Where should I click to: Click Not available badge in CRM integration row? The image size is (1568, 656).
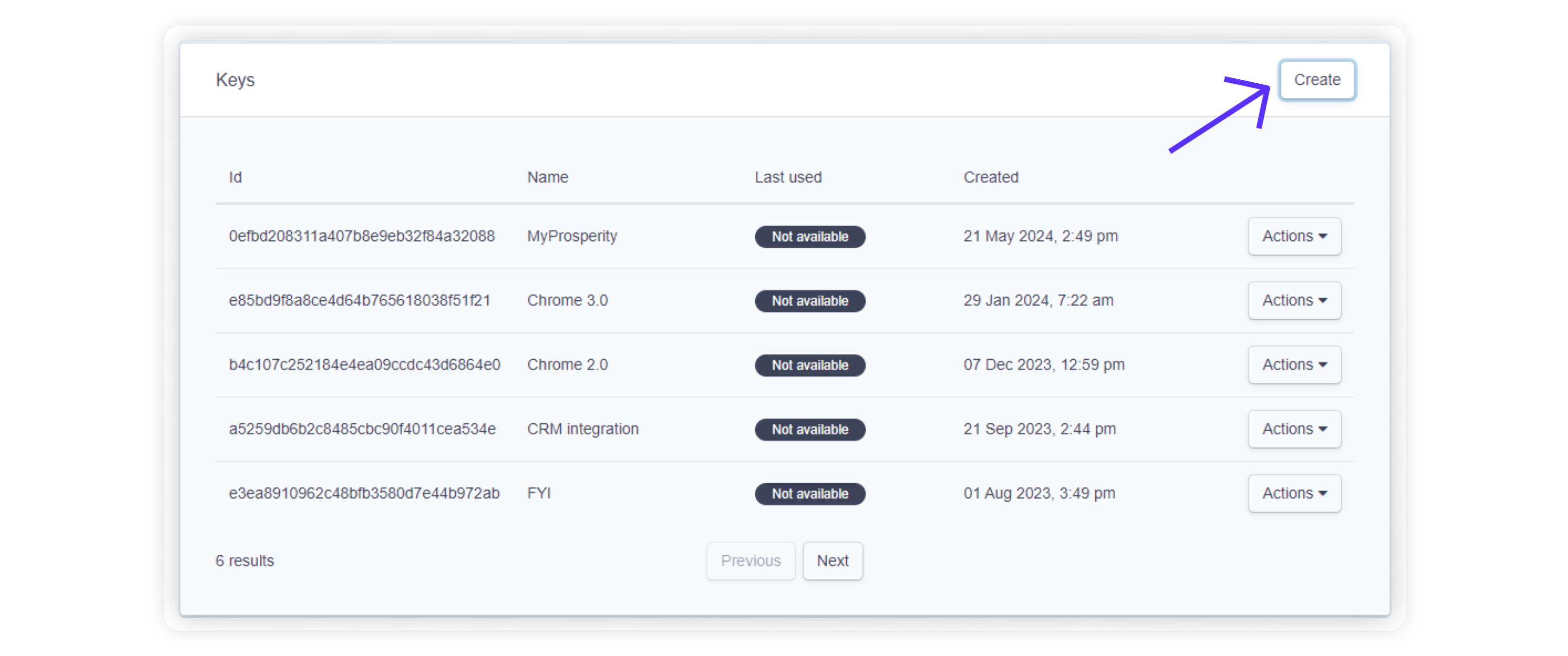tap(810, 429)
